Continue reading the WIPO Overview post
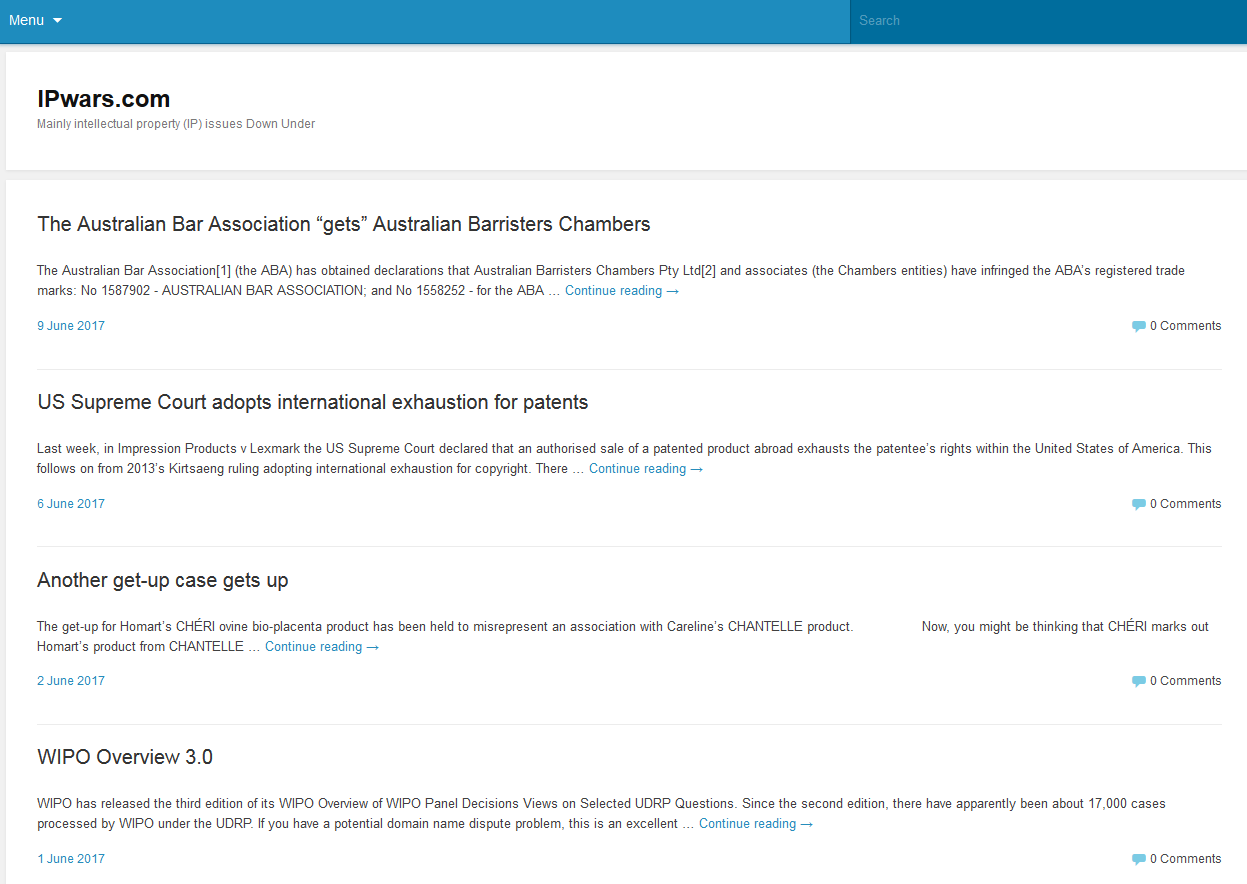 pyautogui.click(x=756, y=824)
